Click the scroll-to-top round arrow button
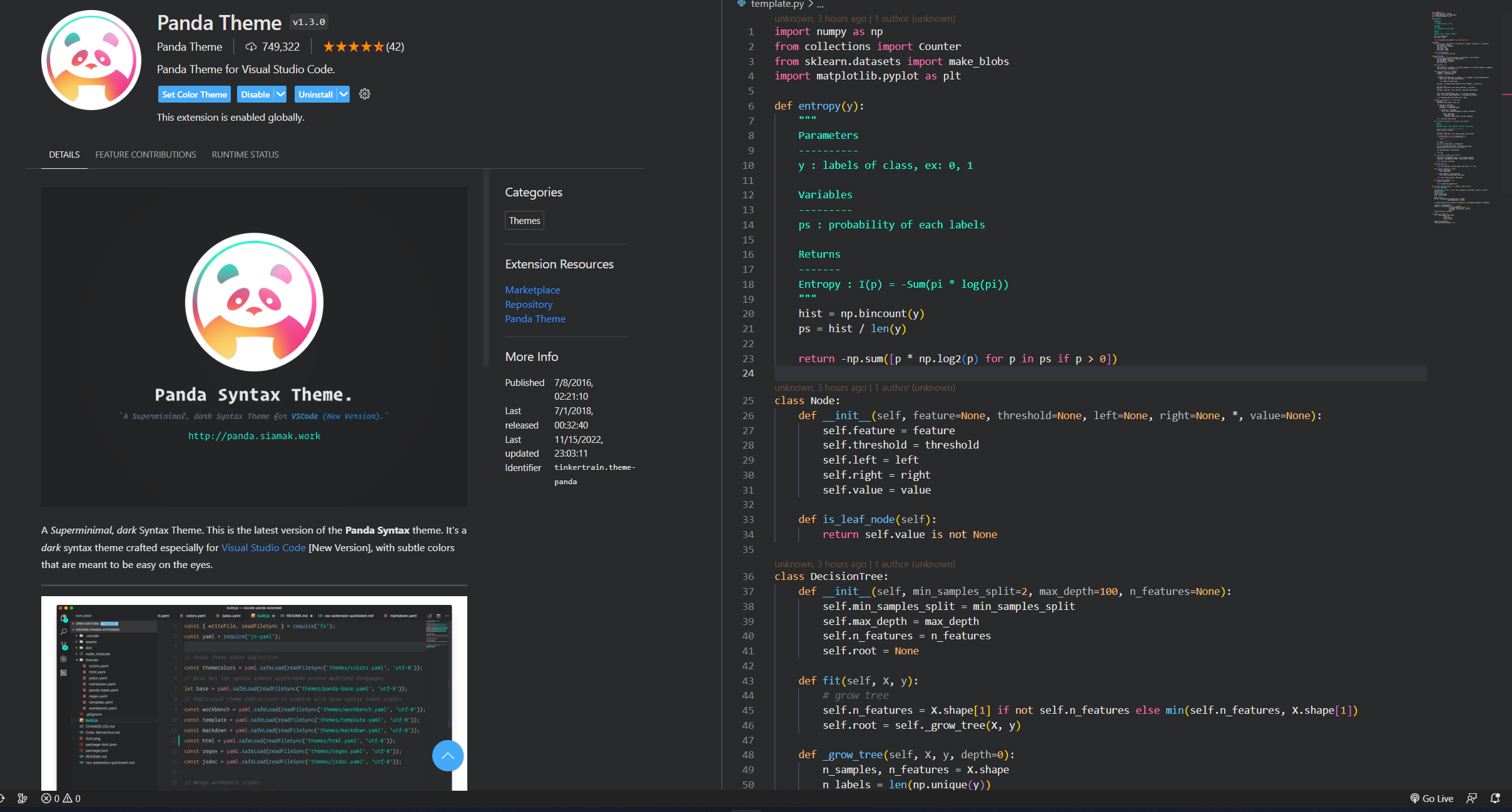 point(447,756)
